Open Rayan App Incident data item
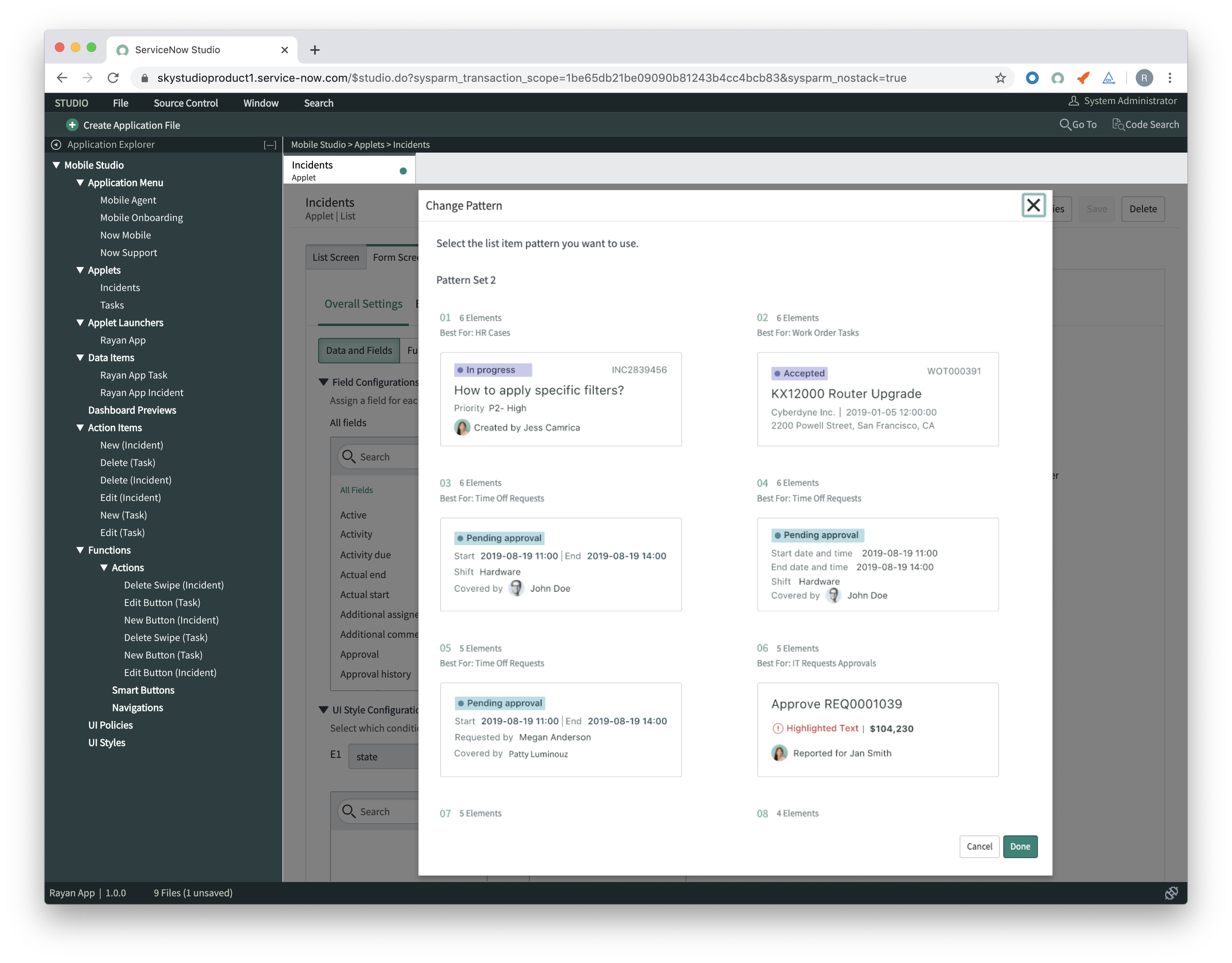The width and height of the screenshot is (1232, 963). (141, 393)
